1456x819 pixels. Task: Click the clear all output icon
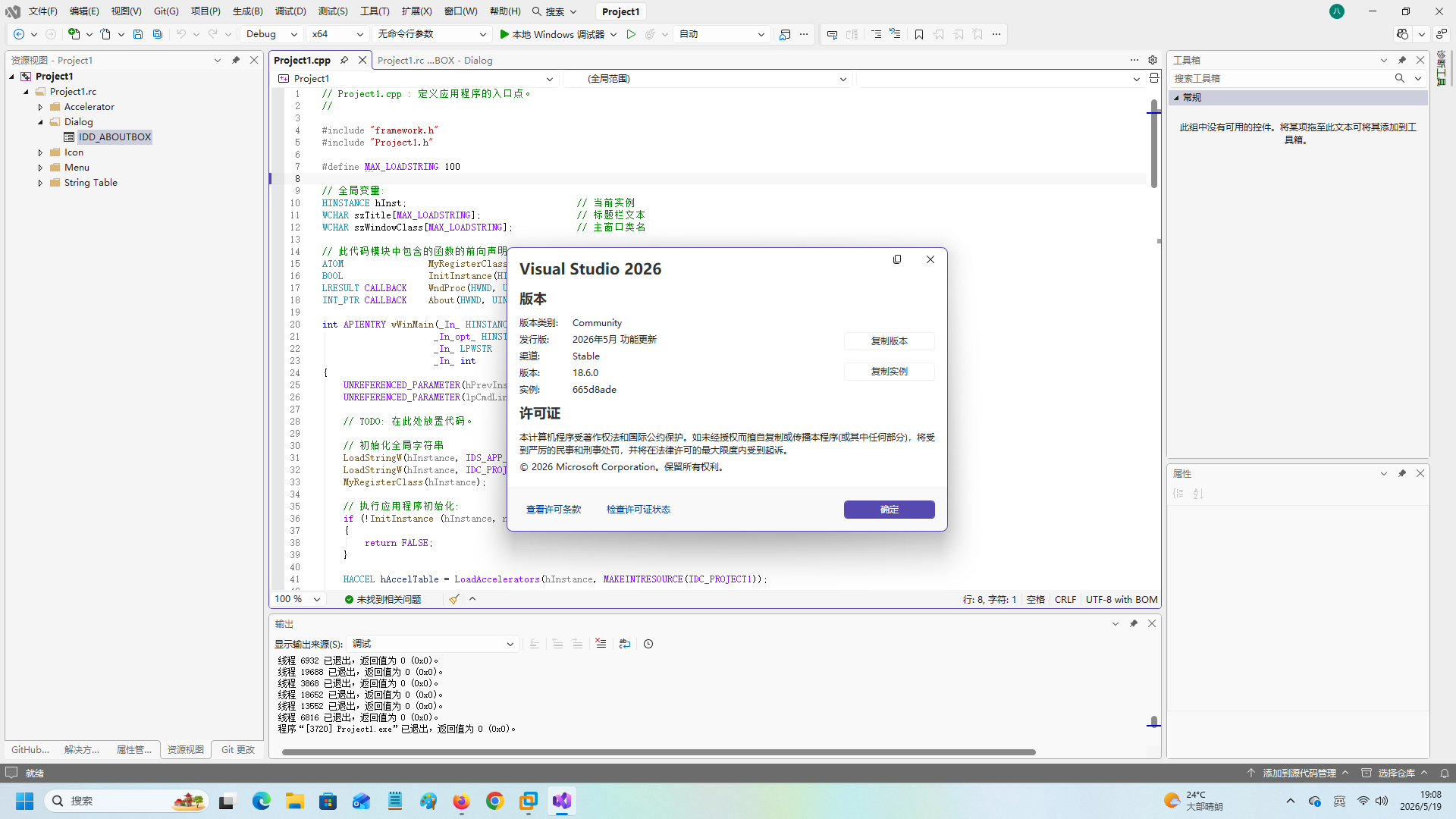[x=601, y=644]
